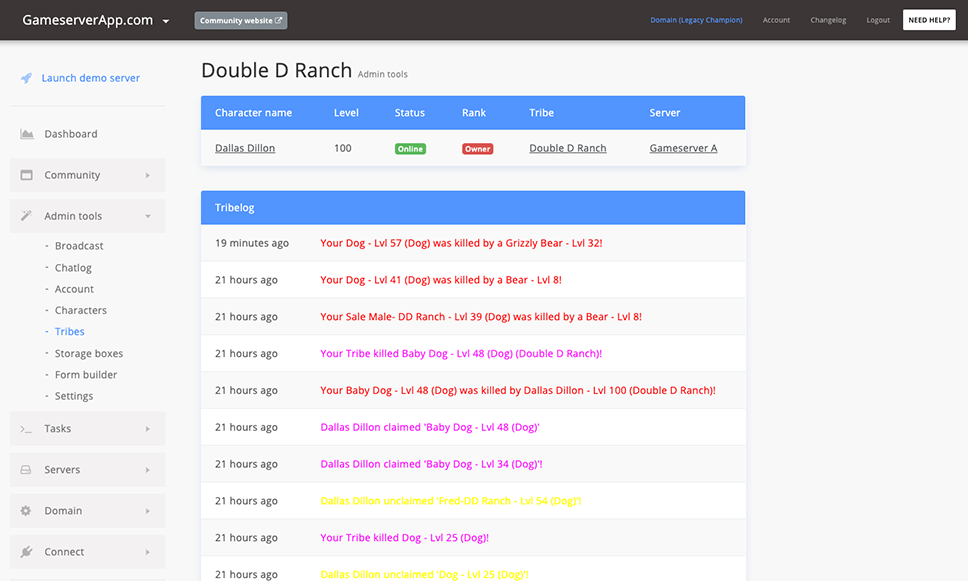Click the Community website button
Image resolution: width=968 pixels, height=581 pixels.
[x=241, y=20]
